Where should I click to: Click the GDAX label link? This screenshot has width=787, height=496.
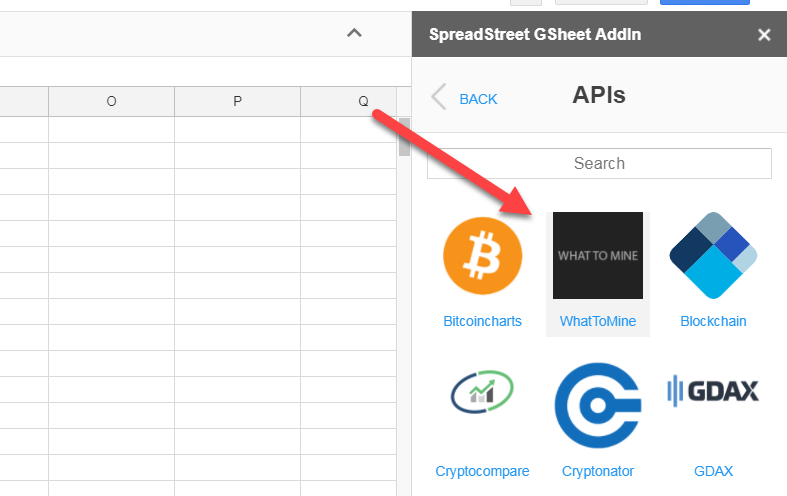point(713,471)
